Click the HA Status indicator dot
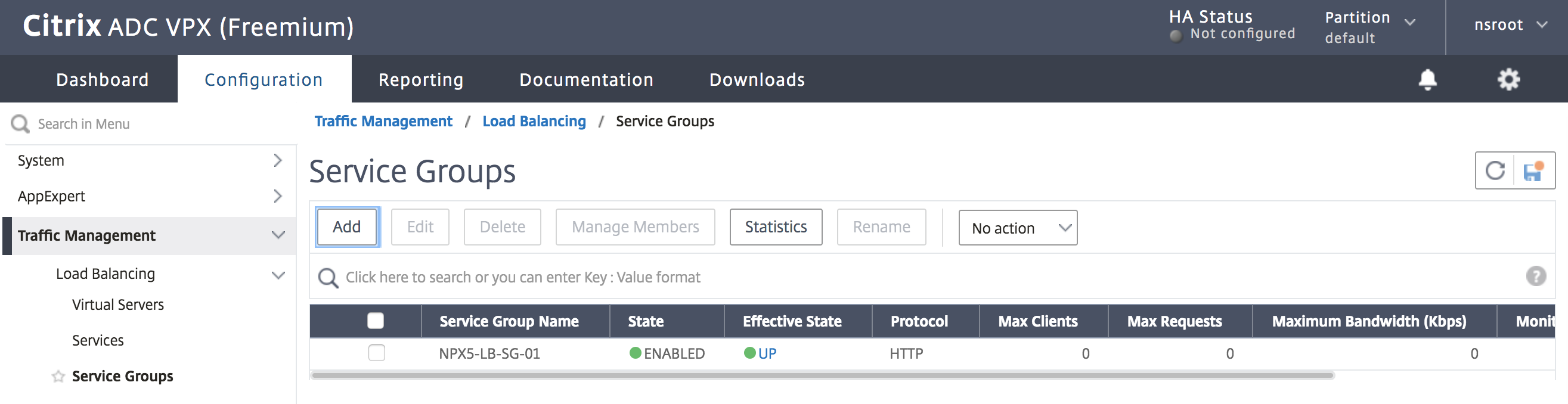1568x404 pixels. 1176,35
